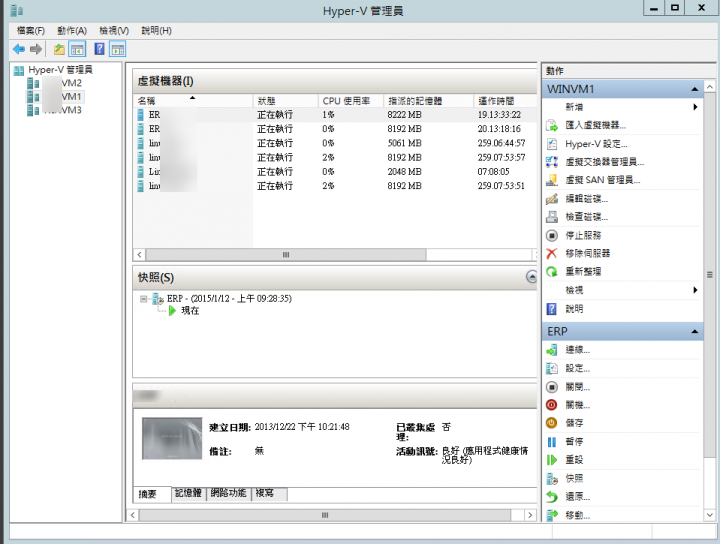Click the red X 移除伺服器 icon
Viewport: 720px width, 544px height.
[x=551, y=253]
